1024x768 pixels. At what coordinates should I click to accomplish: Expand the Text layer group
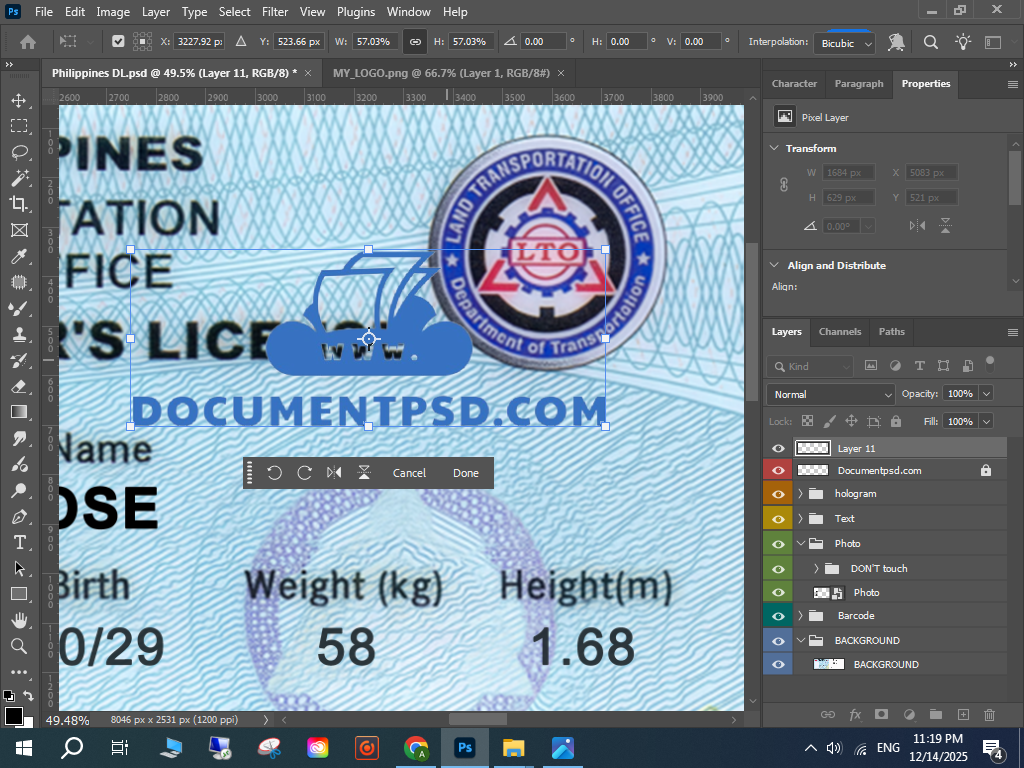(800, 519)
